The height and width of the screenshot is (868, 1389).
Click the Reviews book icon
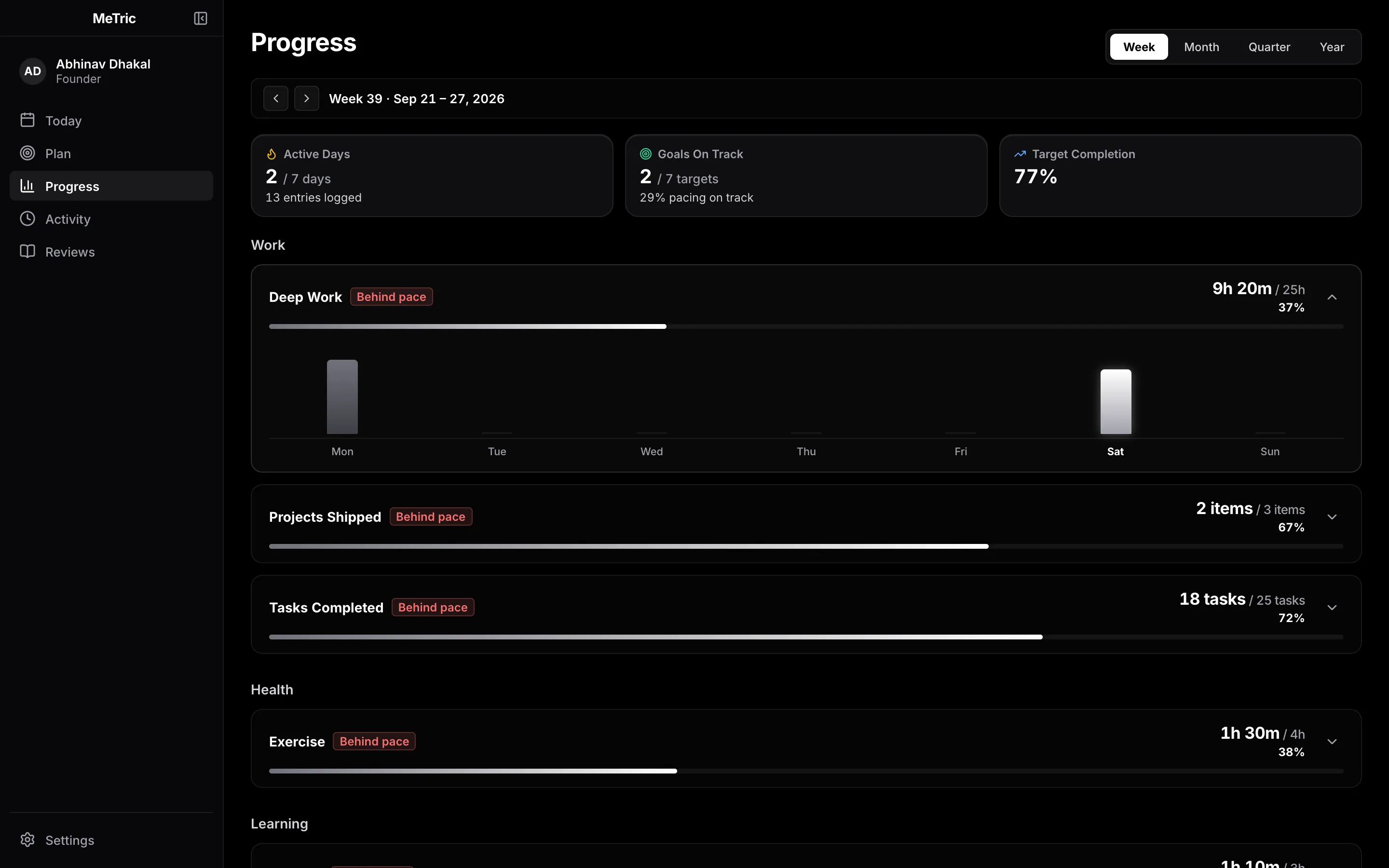click(x=27, y=251)
